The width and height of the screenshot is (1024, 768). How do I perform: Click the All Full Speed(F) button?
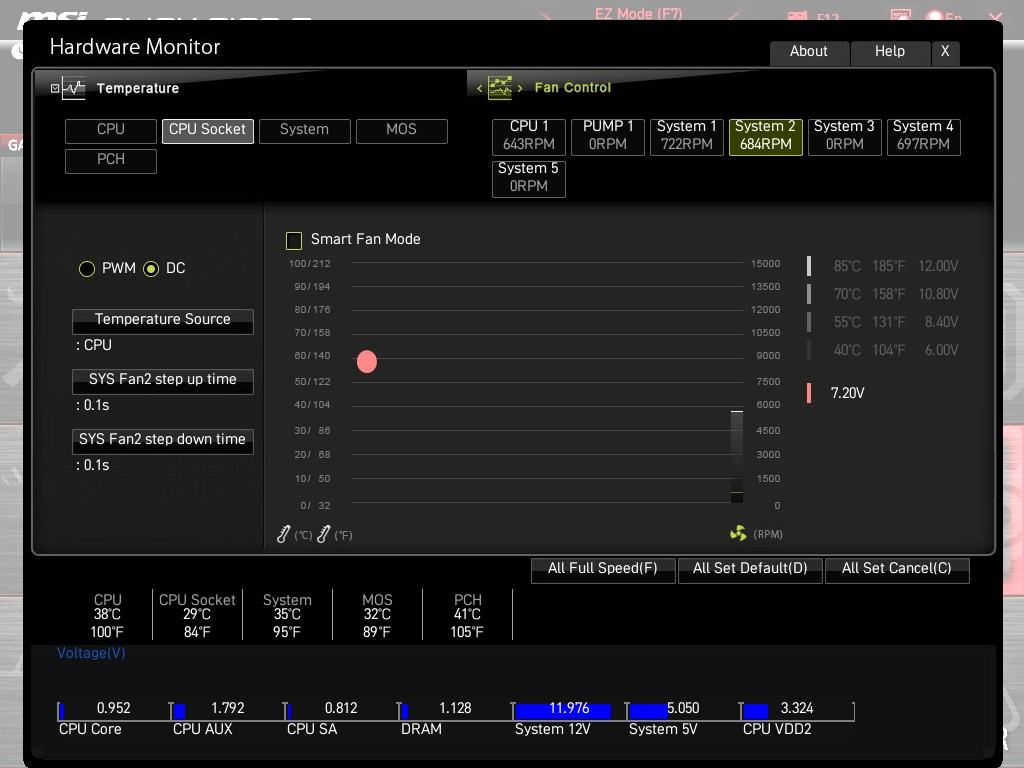click(x=603, y=569)
